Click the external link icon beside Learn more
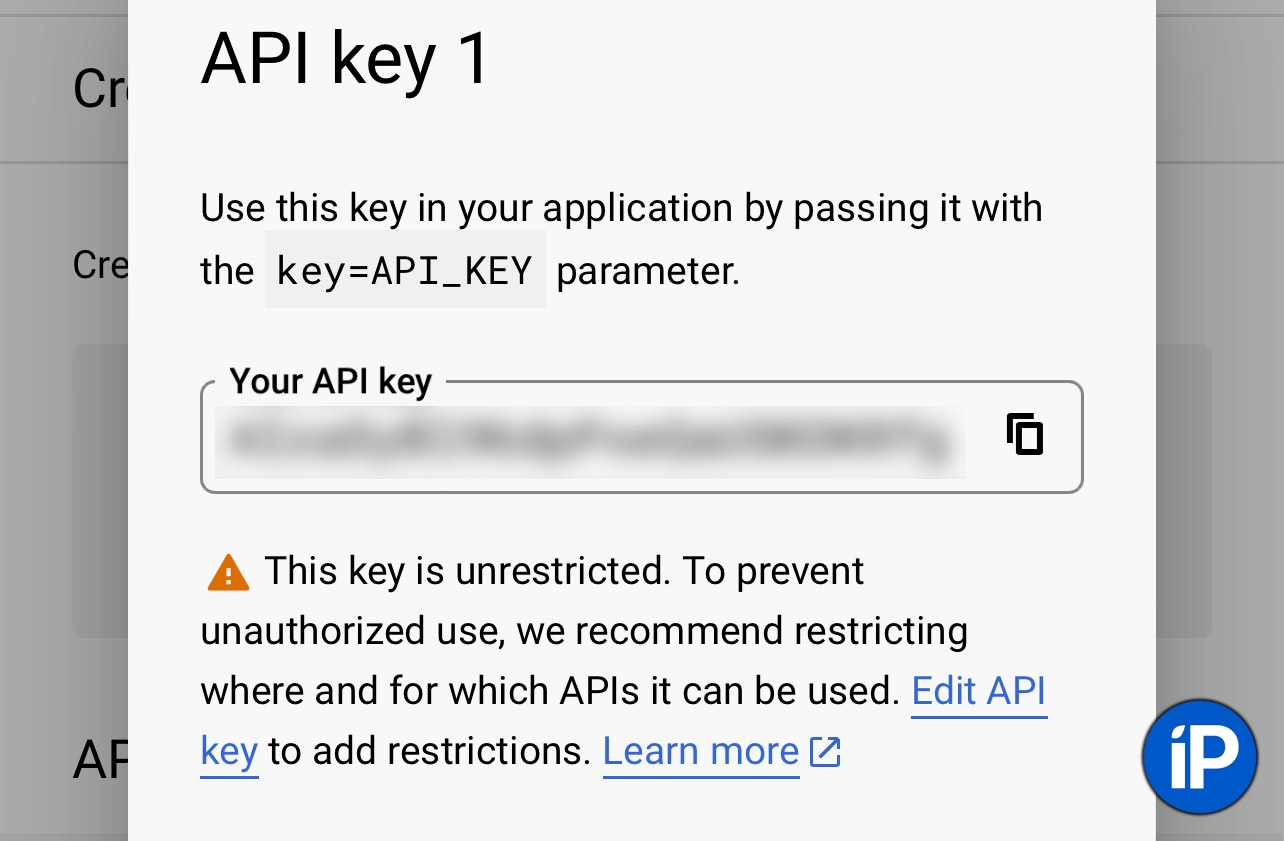The height and width of the screenshot is (841, 1284). (825, 751)
